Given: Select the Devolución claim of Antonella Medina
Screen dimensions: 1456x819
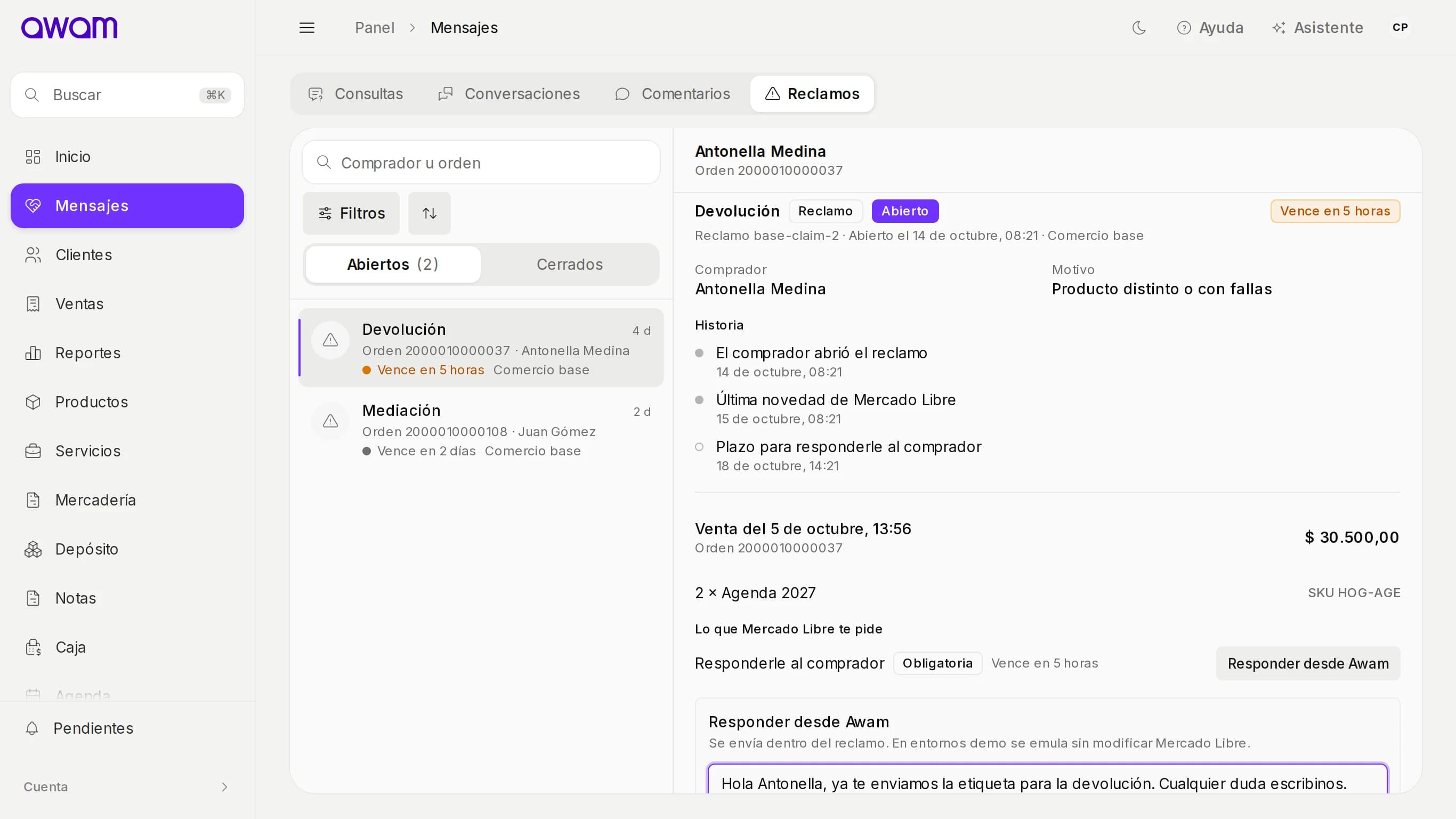Looking at the screenshot, I should tap(481, 347).
